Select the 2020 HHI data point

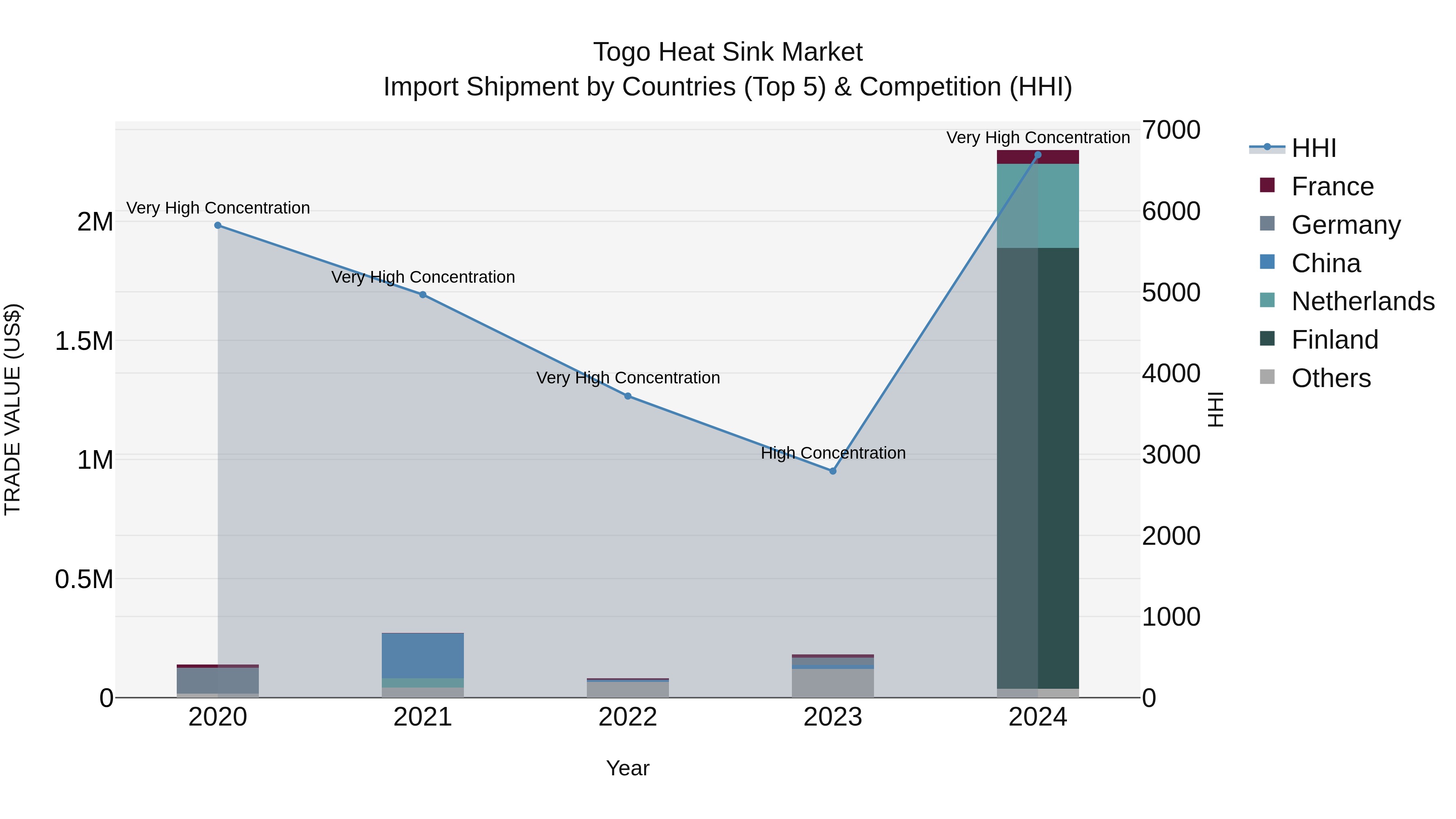click(218, 226)
